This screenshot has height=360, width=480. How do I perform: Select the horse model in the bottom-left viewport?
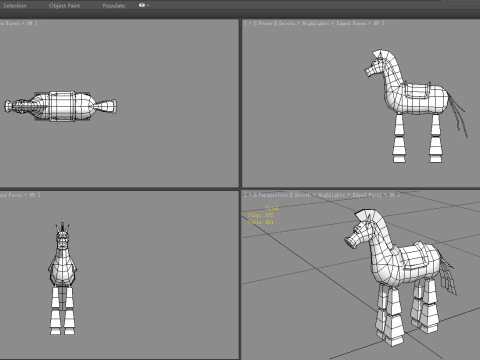pyautogui.click(x=63, y=278)
